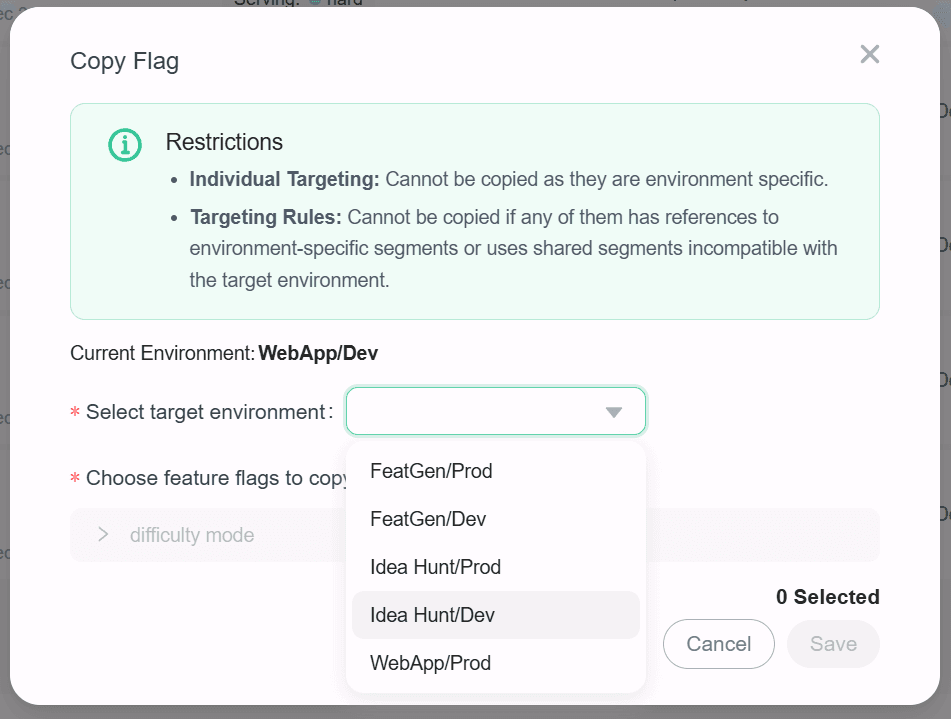
Task: Select WebApp/Prod environment option
Action: (430, 662)
